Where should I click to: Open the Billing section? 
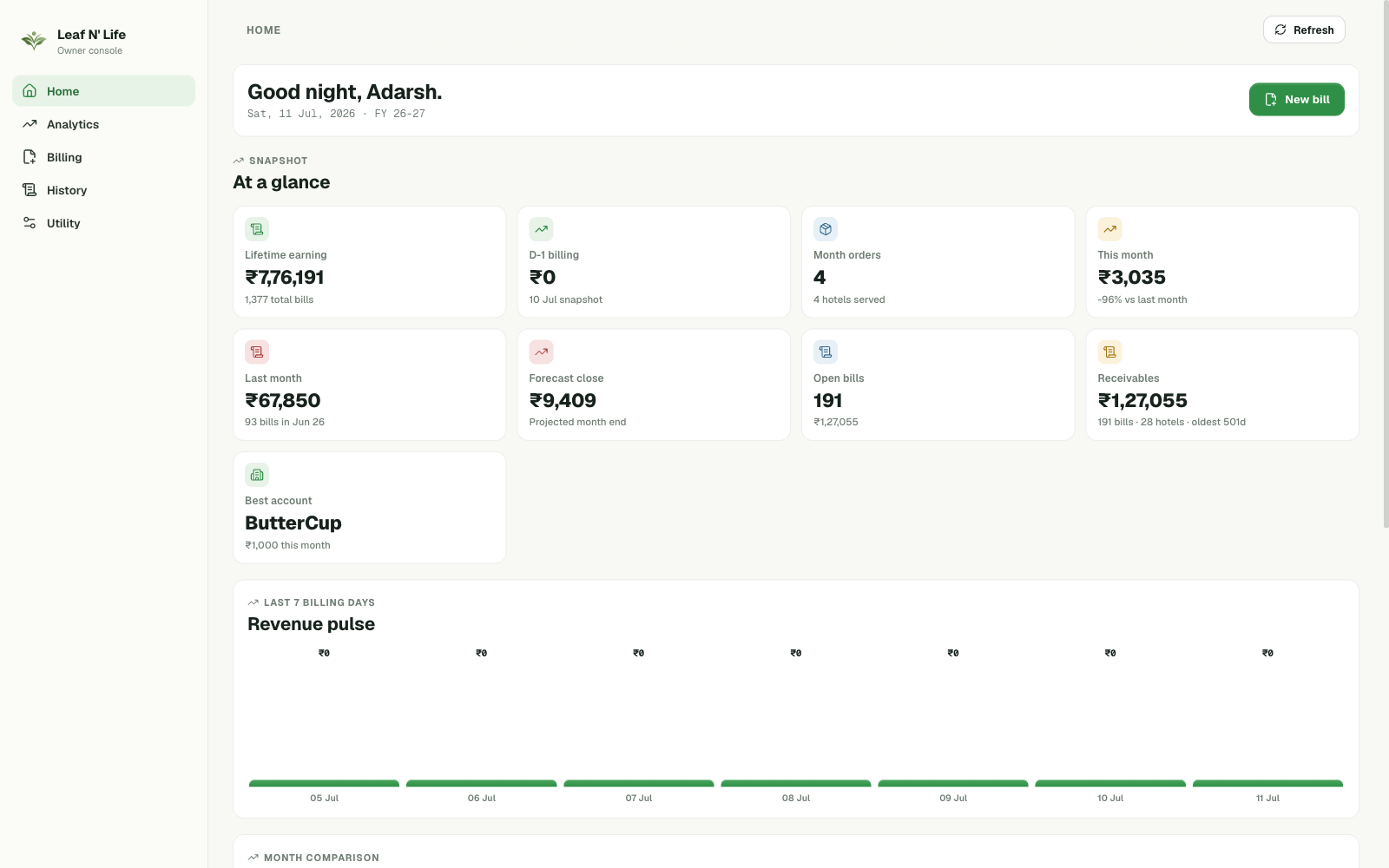103,157
